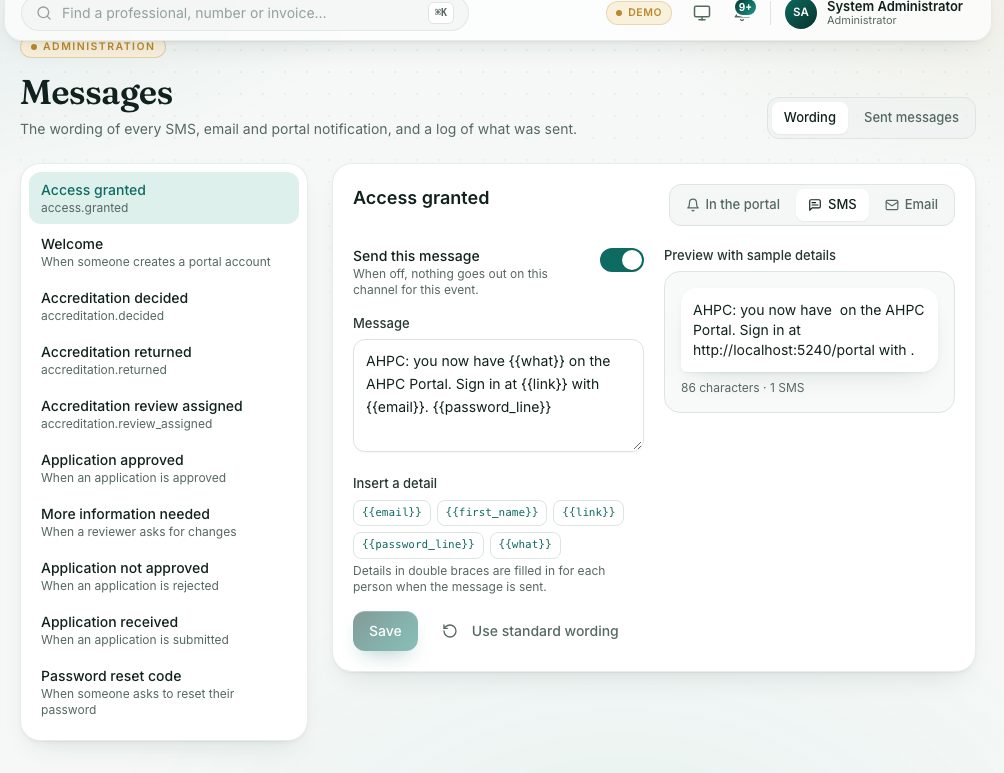Click the search magnifier icon
This screenshot has width=1004, height=773.
(x=44, y=13)
